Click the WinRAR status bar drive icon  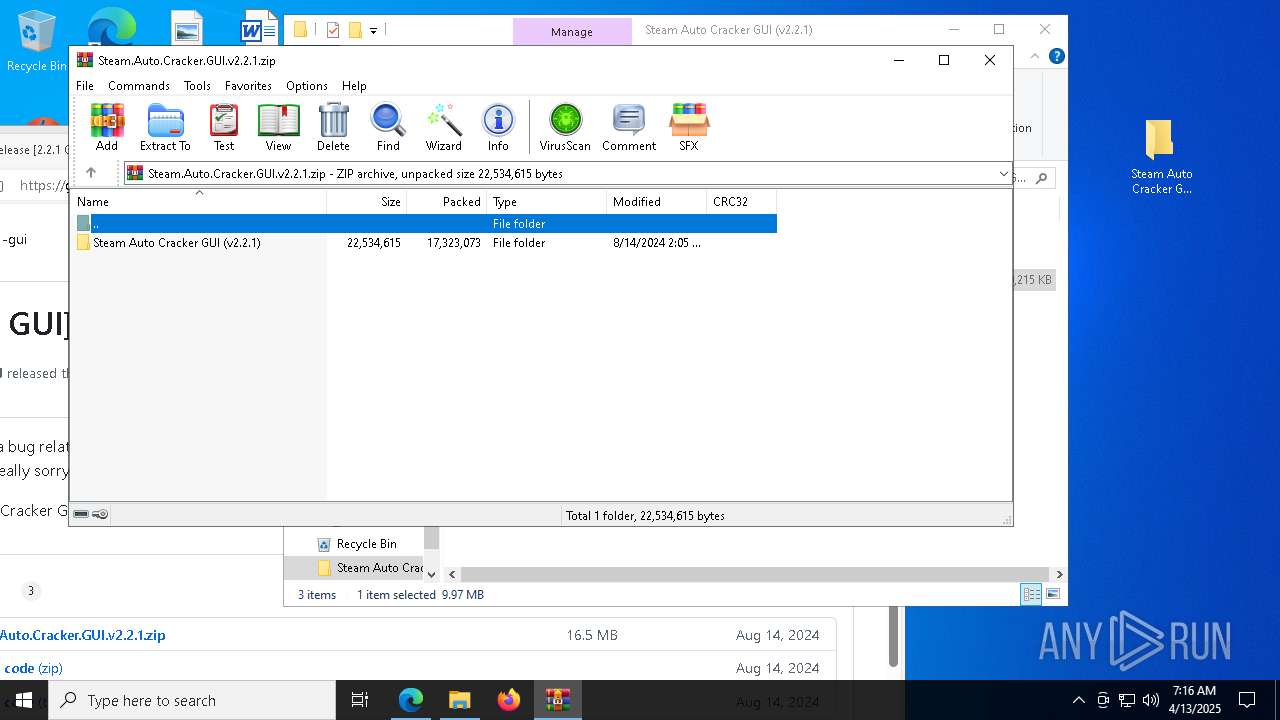81,514
